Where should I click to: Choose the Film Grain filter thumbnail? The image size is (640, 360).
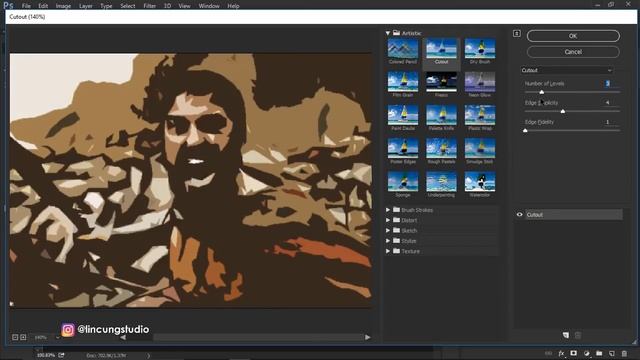[x=403, y=82]
